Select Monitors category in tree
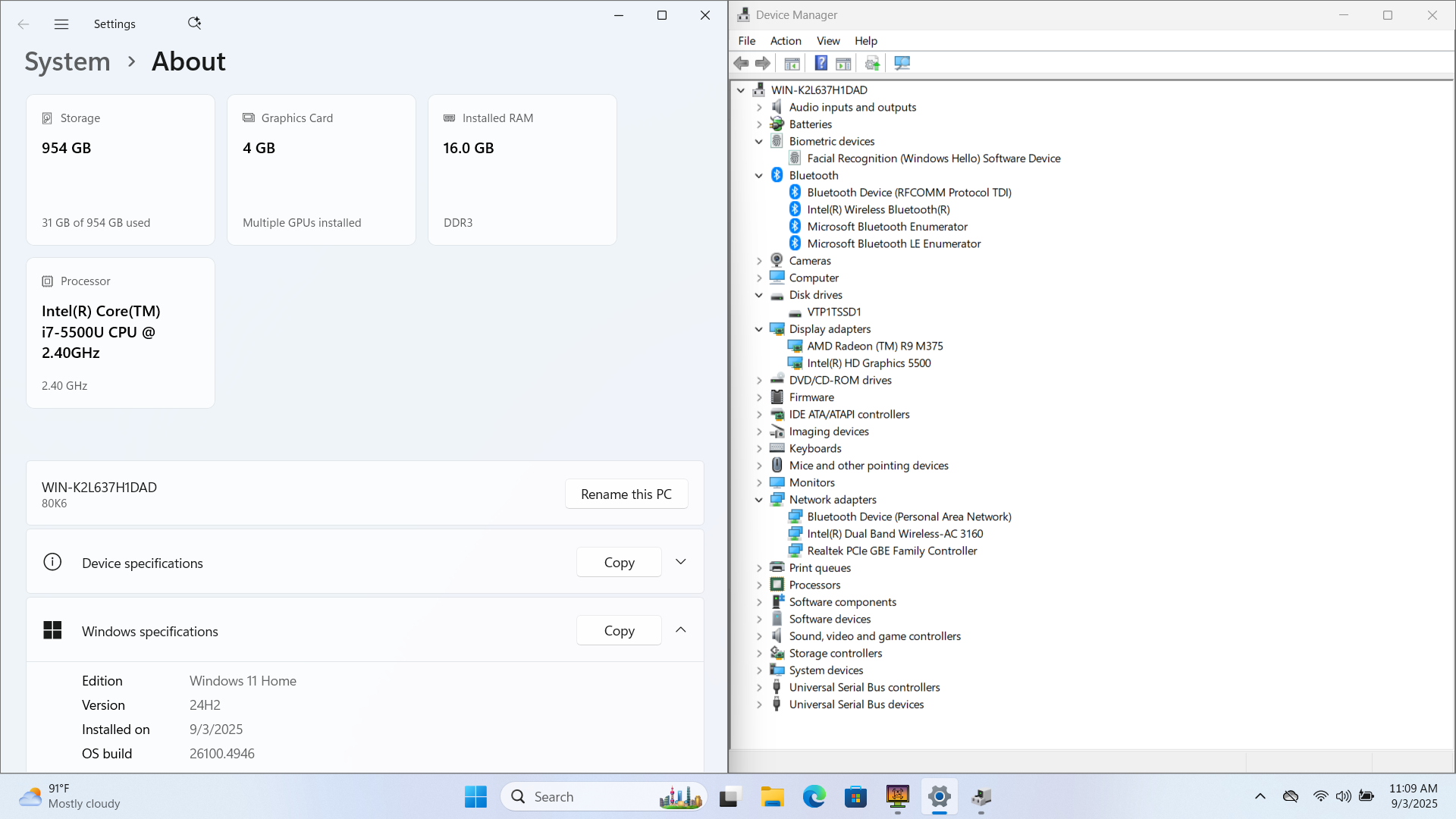Image resolution: width=1456 pixels, height=819 pixels. point(811,483)
